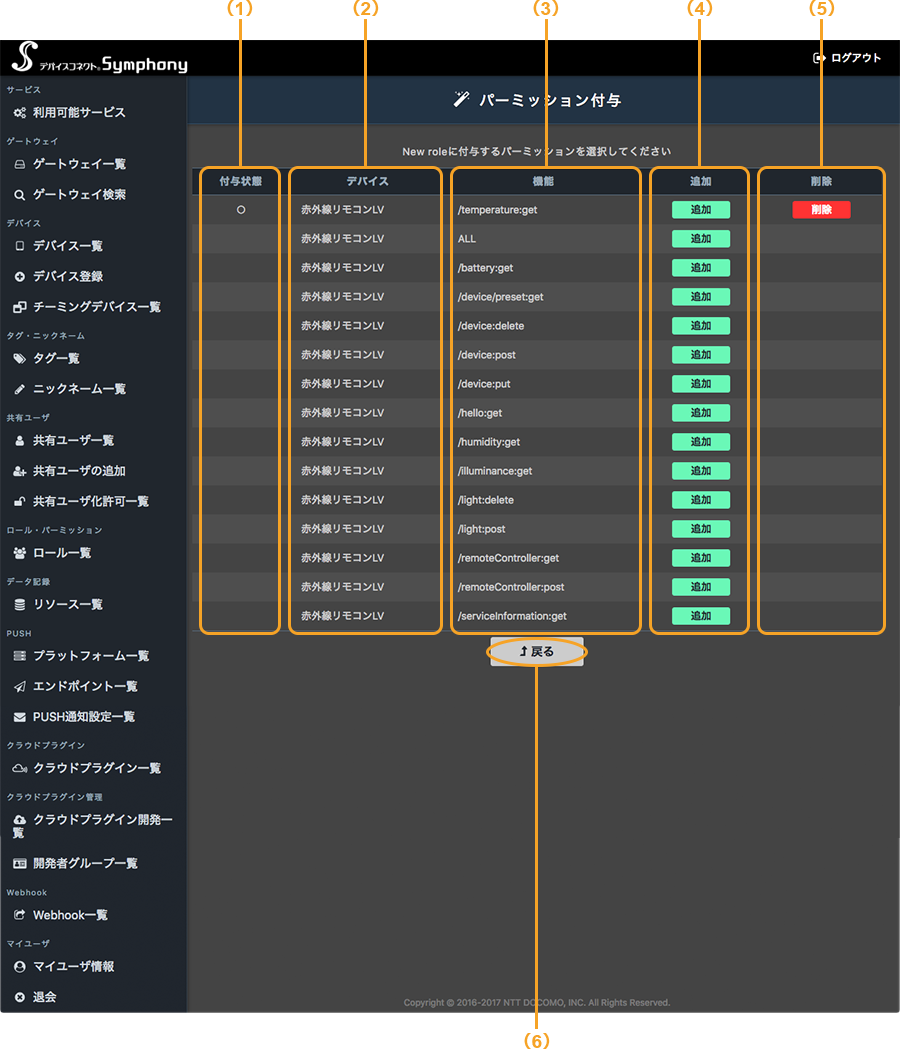900x1049 pixels.
Task: Click the 機能 column header
Action: coord(543,181)
